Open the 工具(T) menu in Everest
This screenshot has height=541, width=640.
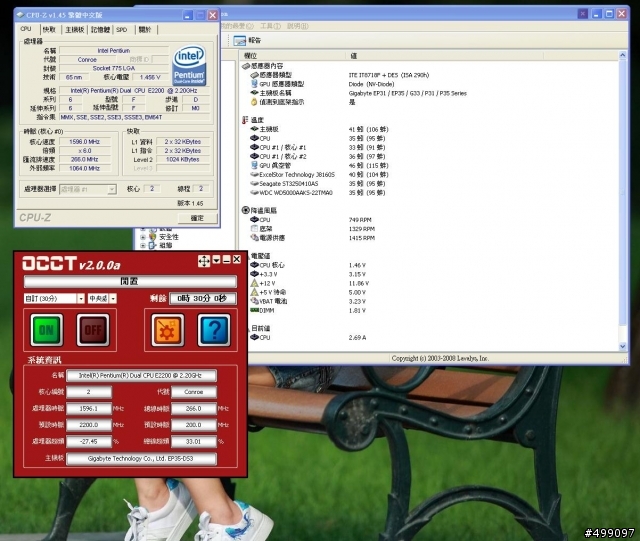pyautogui.click(x=271, y=26)
